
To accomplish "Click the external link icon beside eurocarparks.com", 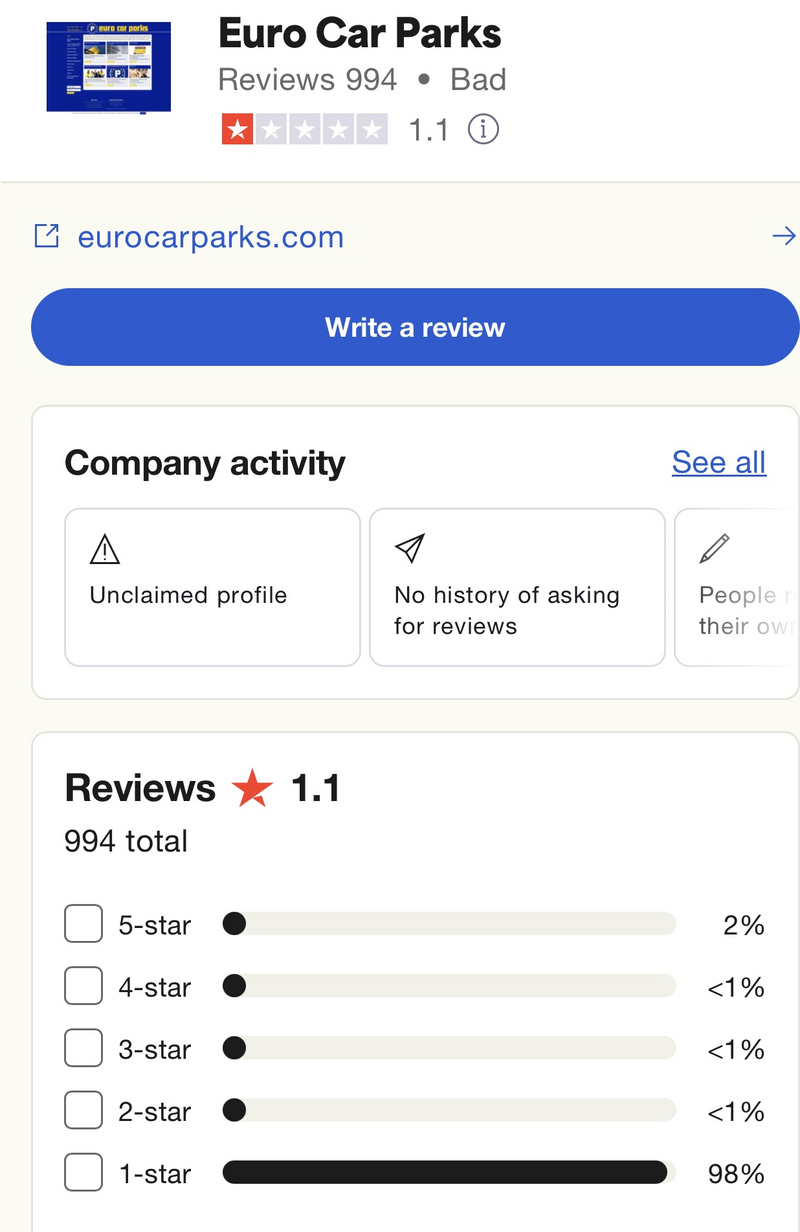I will tap(46, 236).
